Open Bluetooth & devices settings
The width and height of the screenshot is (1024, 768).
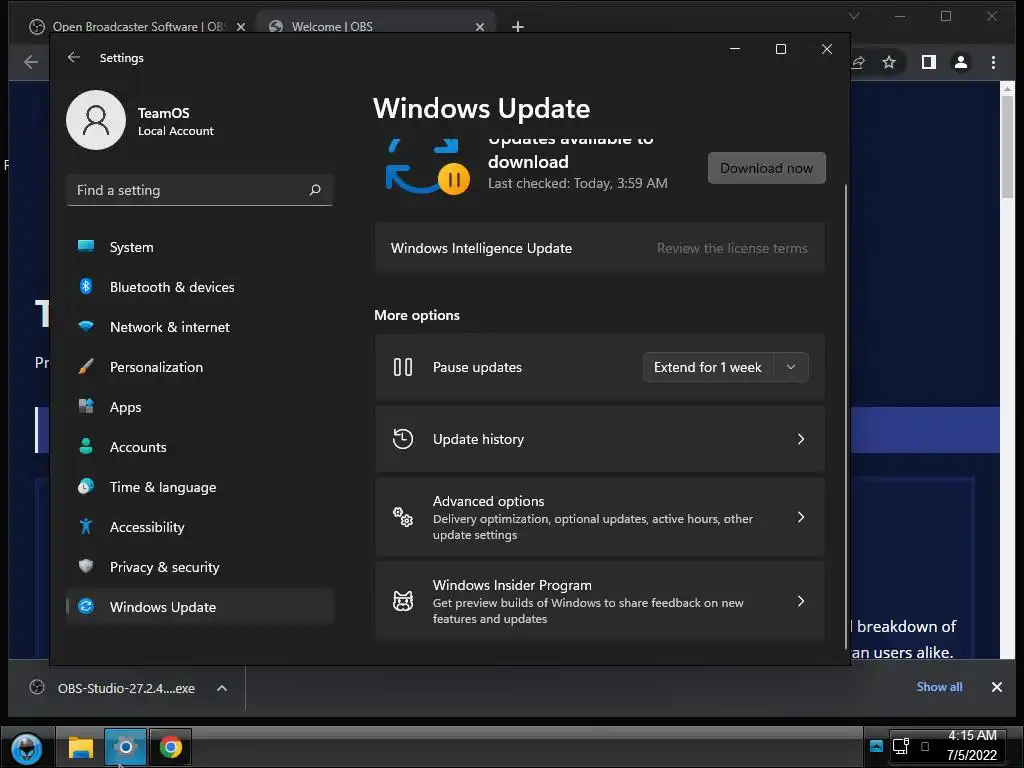click(200, 287)
